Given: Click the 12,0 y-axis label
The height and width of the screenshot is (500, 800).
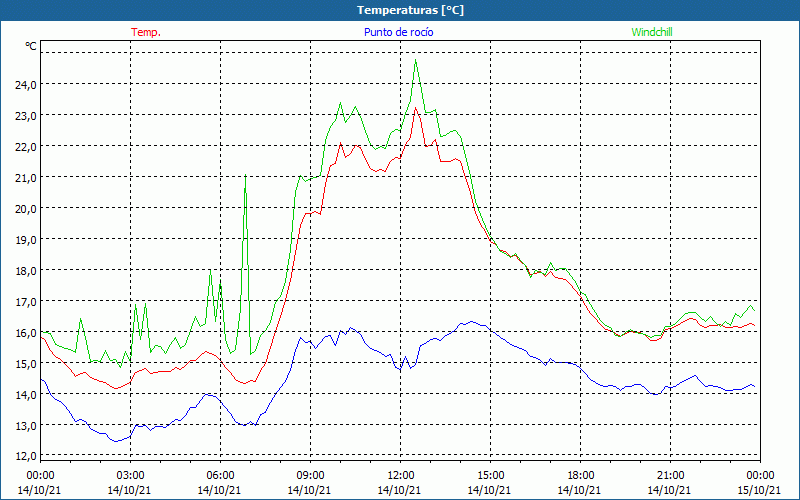Looking at the screenshot, I should (x=24, y=457).
